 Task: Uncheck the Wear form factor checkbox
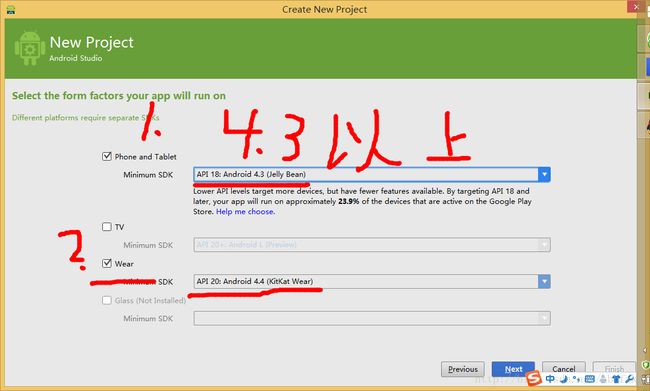(107, 263)
